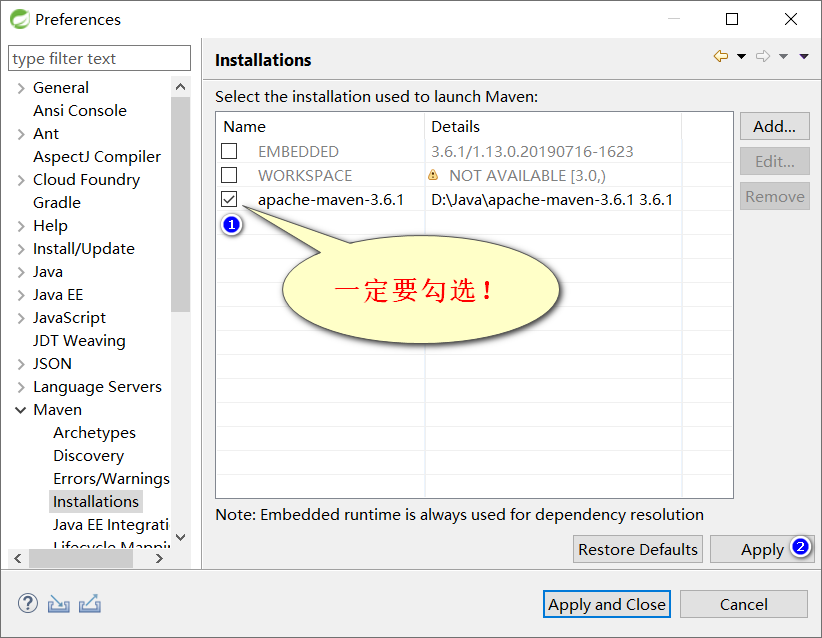Click the Remove button

[x=774, y=197]
